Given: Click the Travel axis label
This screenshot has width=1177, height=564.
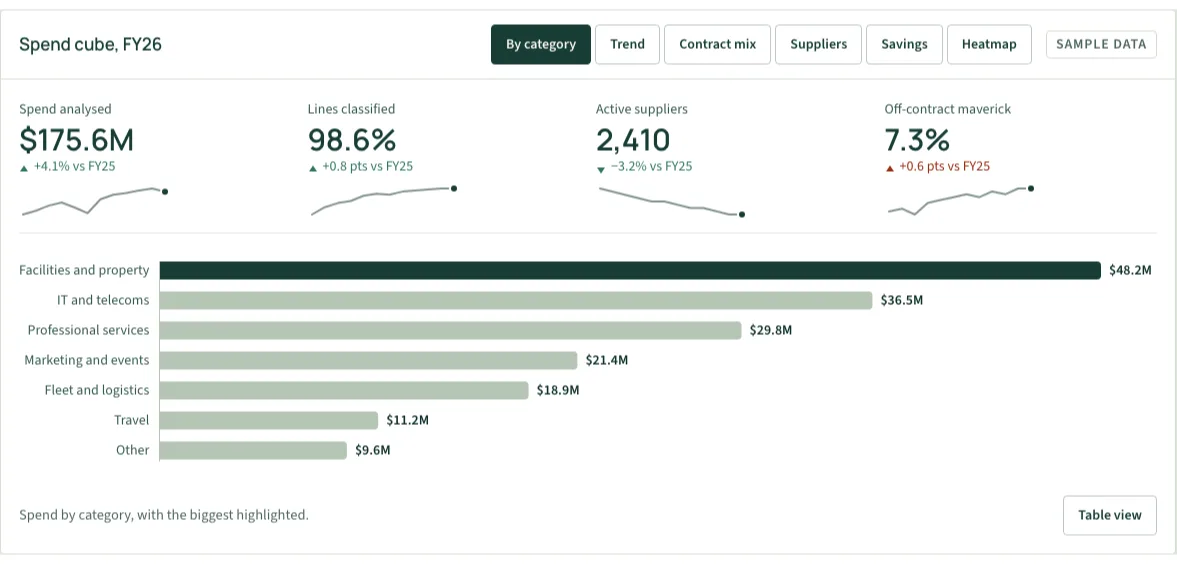Looking at the screenshot, I should pos(131,421).
